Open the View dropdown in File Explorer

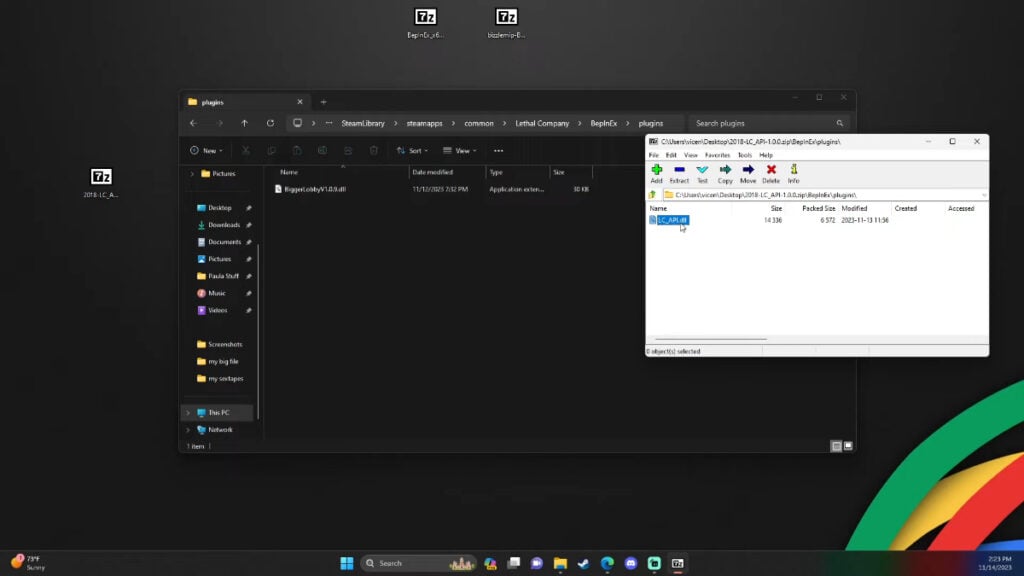click(x=460, y=150)
